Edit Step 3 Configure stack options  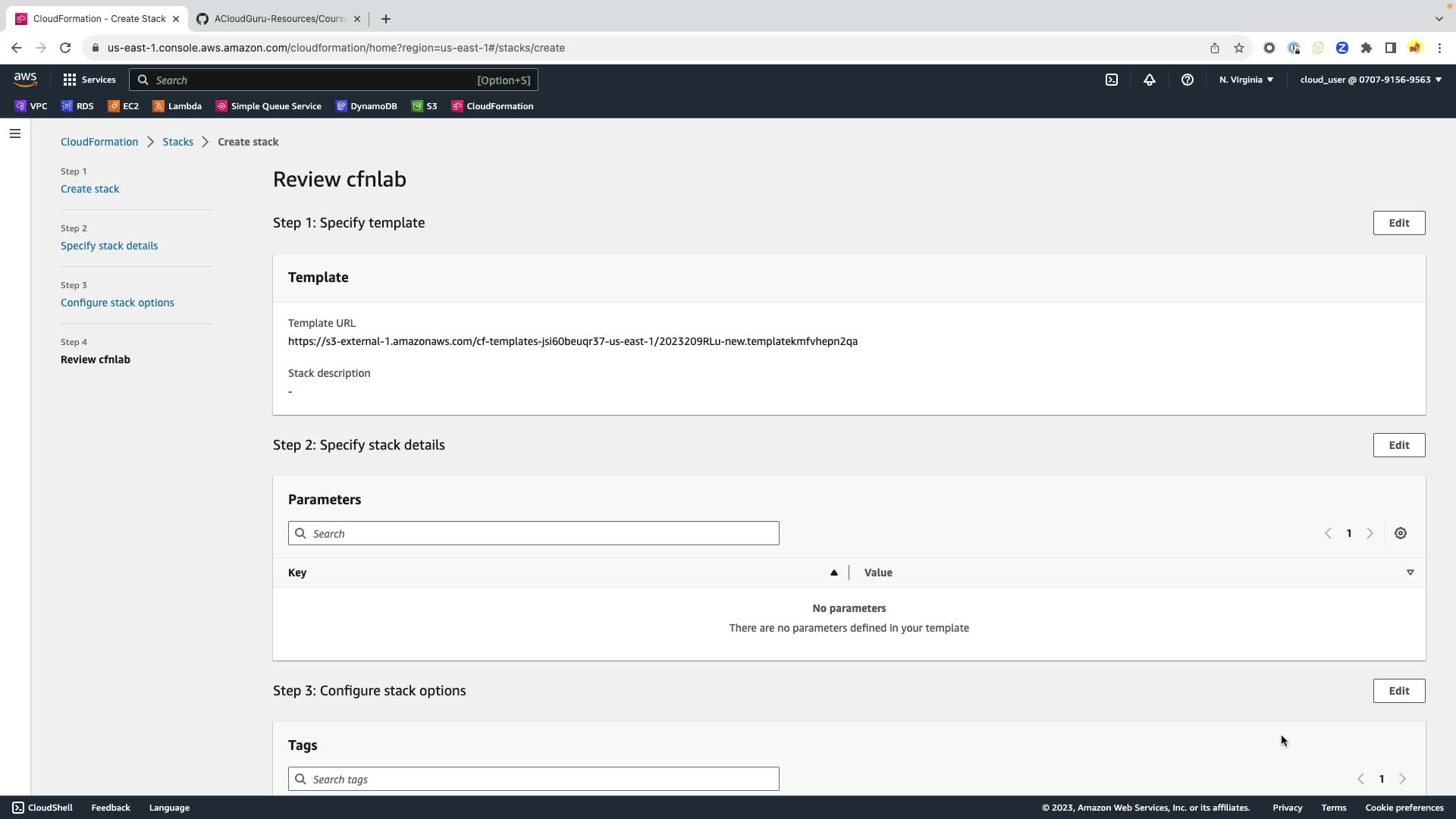pos(1398,691)
